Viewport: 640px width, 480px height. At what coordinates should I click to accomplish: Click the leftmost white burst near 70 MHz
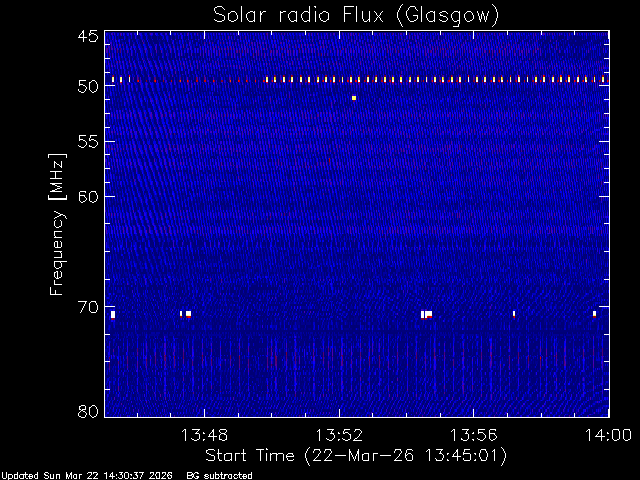click(113, 315)
